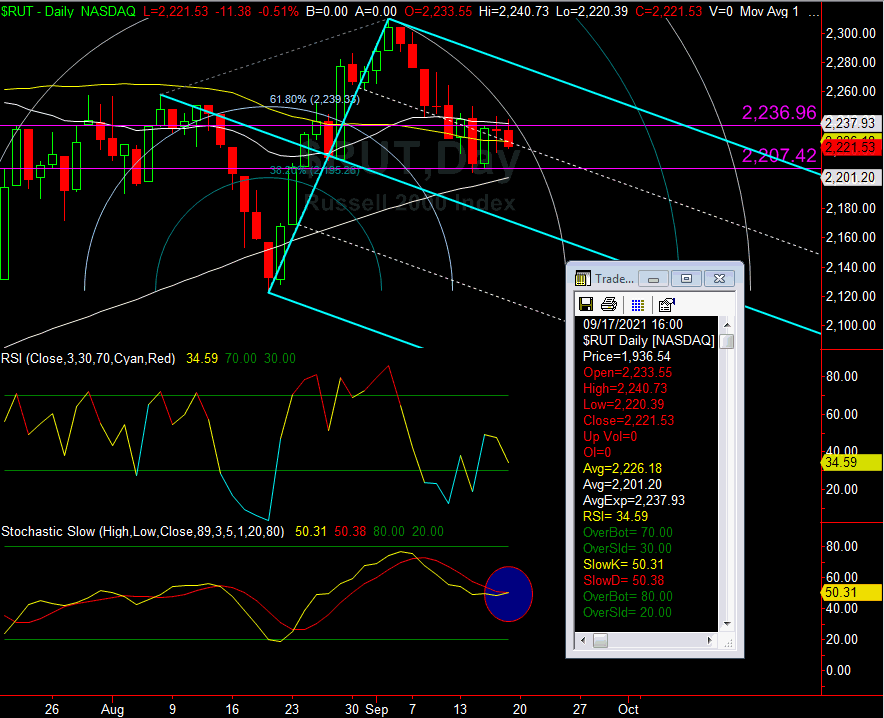Select the 2,207.42 magenta price label
This screenshot has height=718, width=884.
(x=779, y=156)
